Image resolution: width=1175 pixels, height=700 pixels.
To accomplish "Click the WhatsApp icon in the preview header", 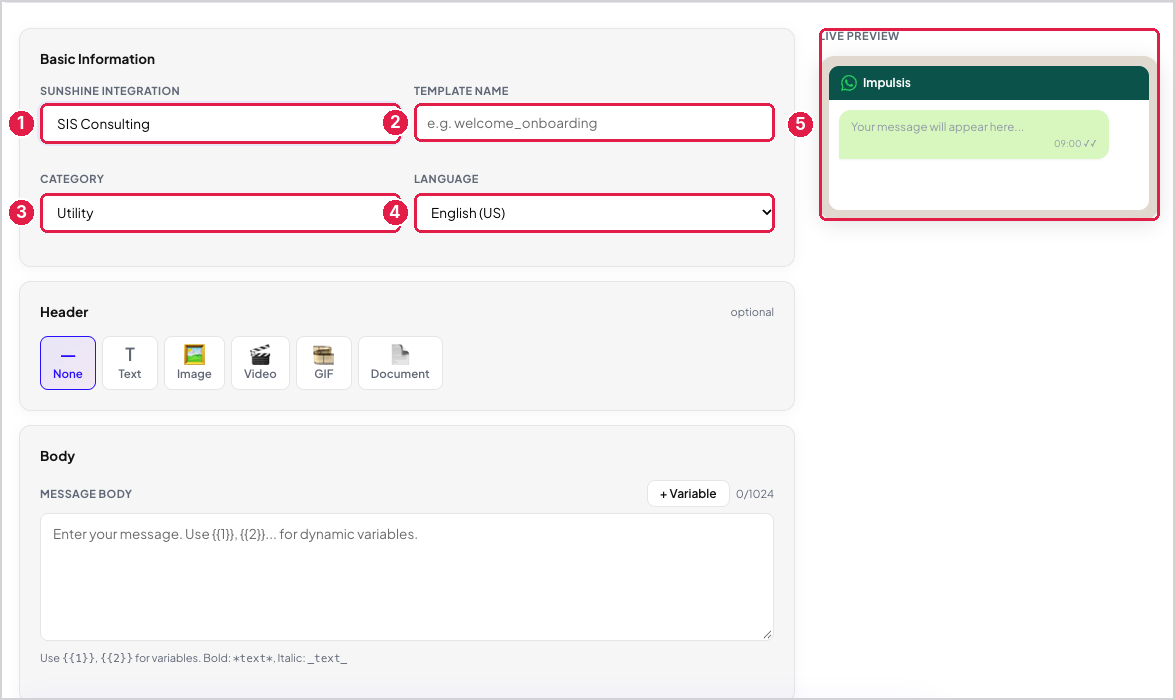I will click(848, 83).
